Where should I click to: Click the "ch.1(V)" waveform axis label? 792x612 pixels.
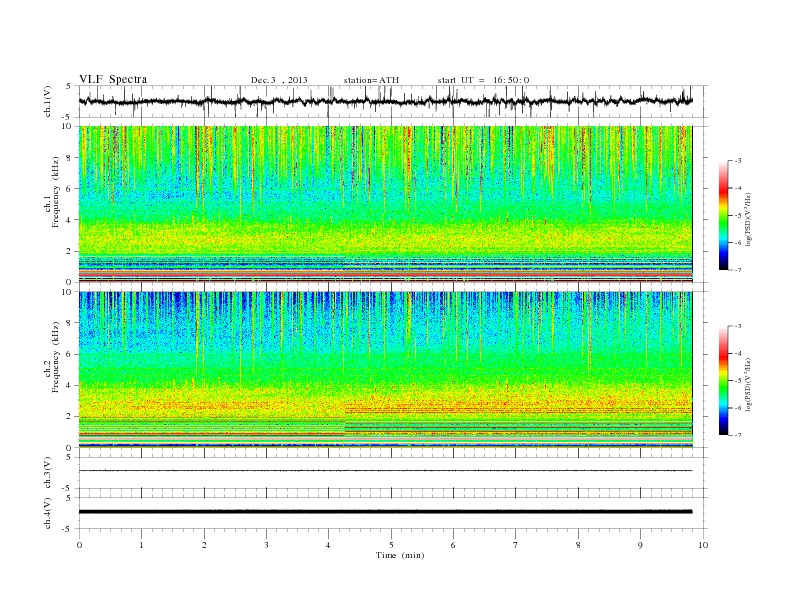[x=47, y=101]
